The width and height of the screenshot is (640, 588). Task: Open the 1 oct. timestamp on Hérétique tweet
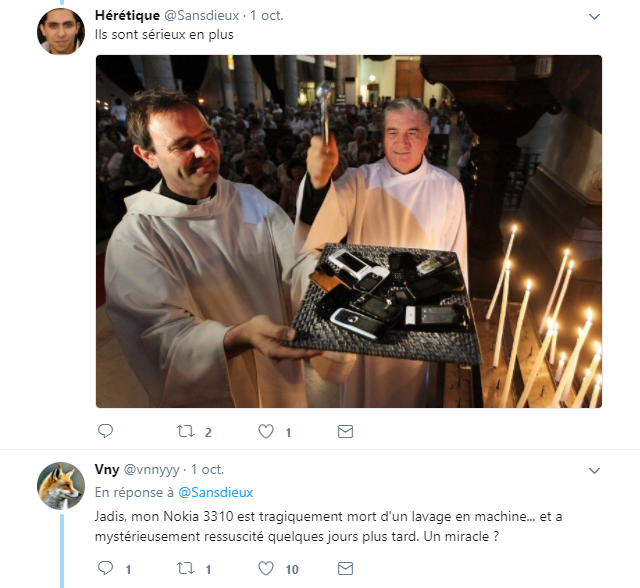268,16
